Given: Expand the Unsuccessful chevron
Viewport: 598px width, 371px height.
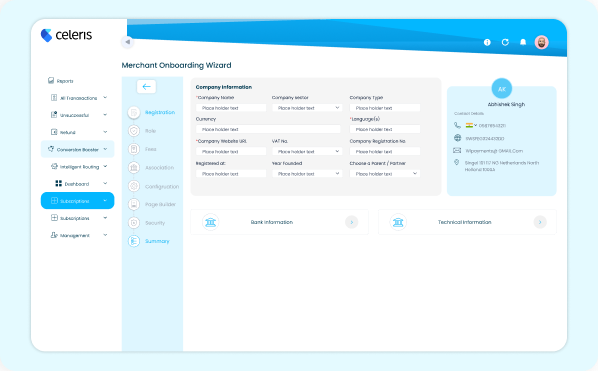Looking at the screenshot, I should point(105,115).
